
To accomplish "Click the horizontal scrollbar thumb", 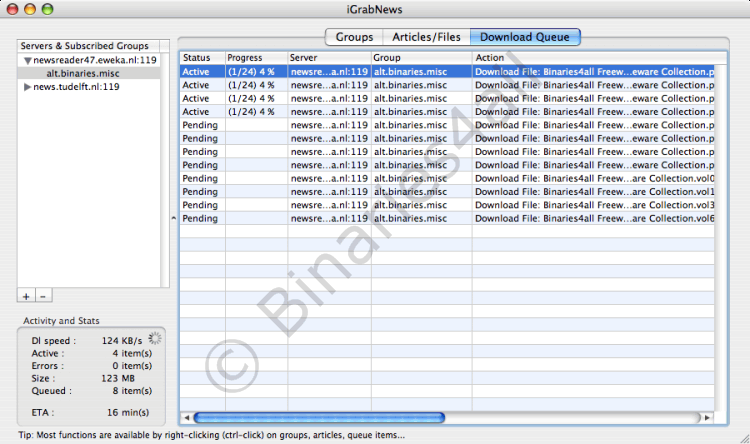I will pos(319,418).
